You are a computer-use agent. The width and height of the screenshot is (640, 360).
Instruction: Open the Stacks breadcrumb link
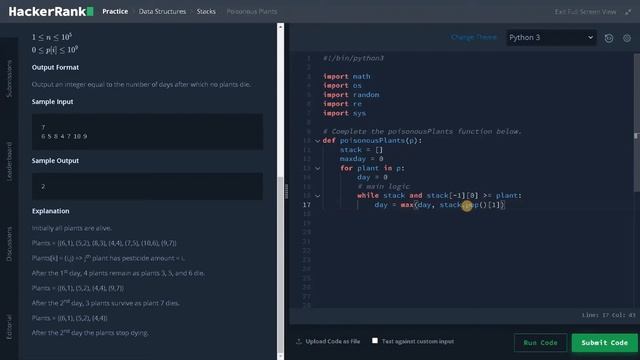pos(206,11)
